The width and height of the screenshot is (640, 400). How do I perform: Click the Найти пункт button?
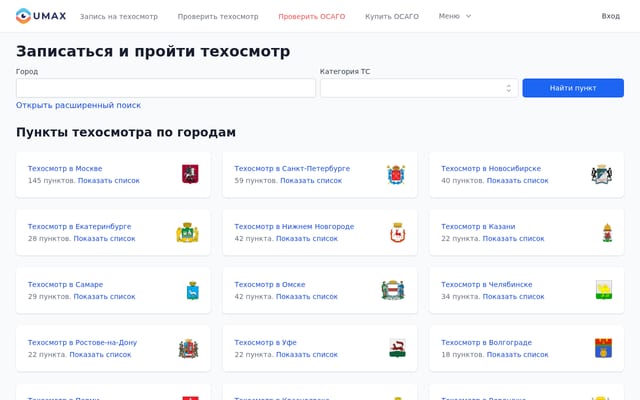tap(573, 88)
